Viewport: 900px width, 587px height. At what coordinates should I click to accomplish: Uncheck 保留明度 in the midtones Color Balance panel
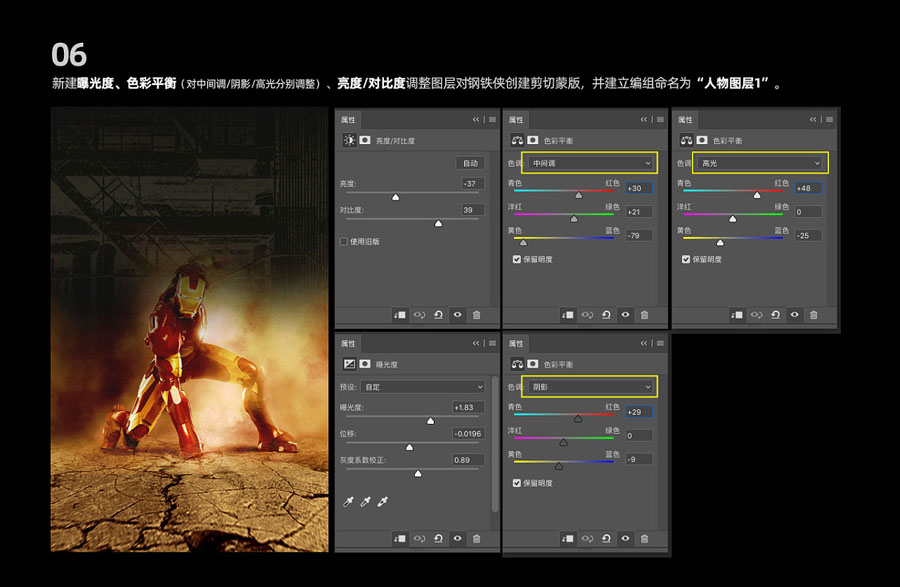[x=517, y=259]
